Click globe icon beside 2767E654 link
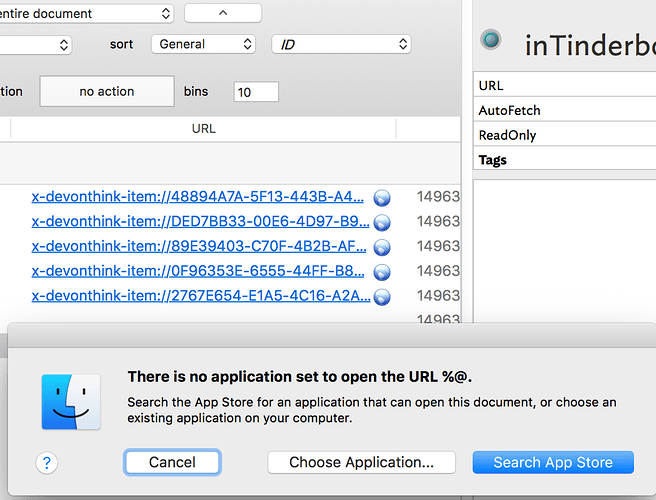Screen dimensions: 656x500 pos(382,297)
